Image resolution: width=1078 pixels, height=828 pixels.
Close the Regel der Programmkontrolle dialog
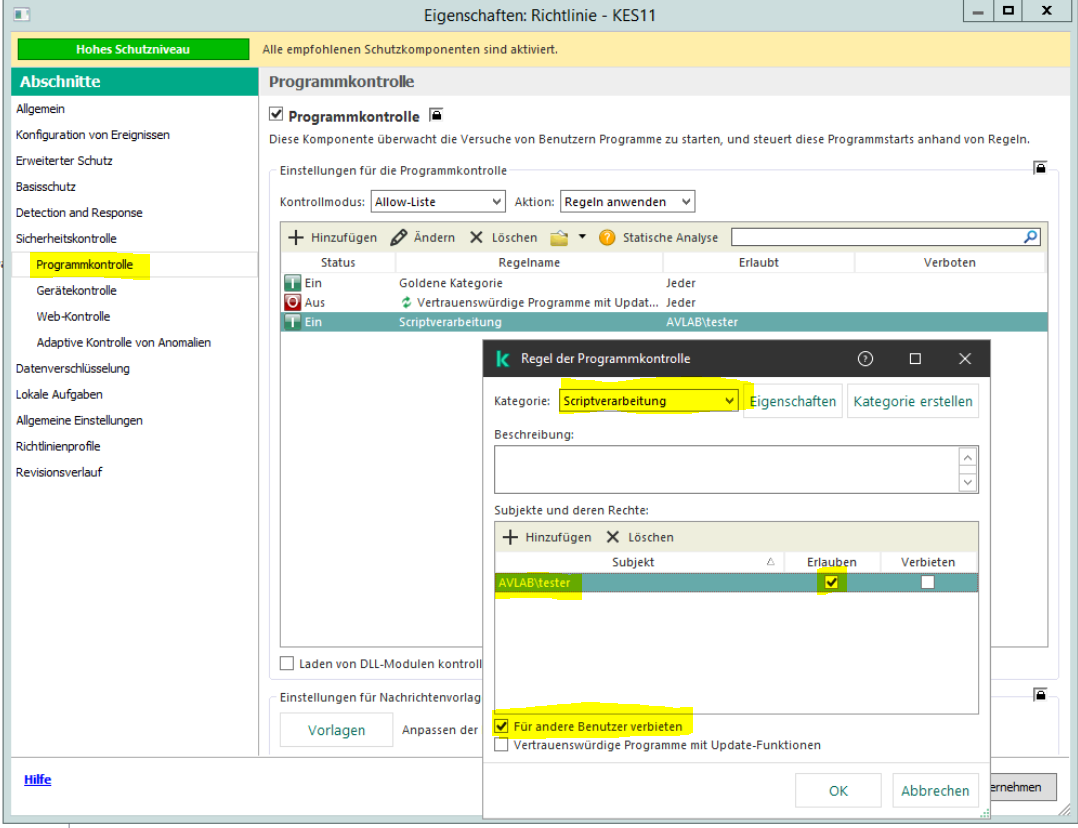pyautogui.click(x=965, y=358)
